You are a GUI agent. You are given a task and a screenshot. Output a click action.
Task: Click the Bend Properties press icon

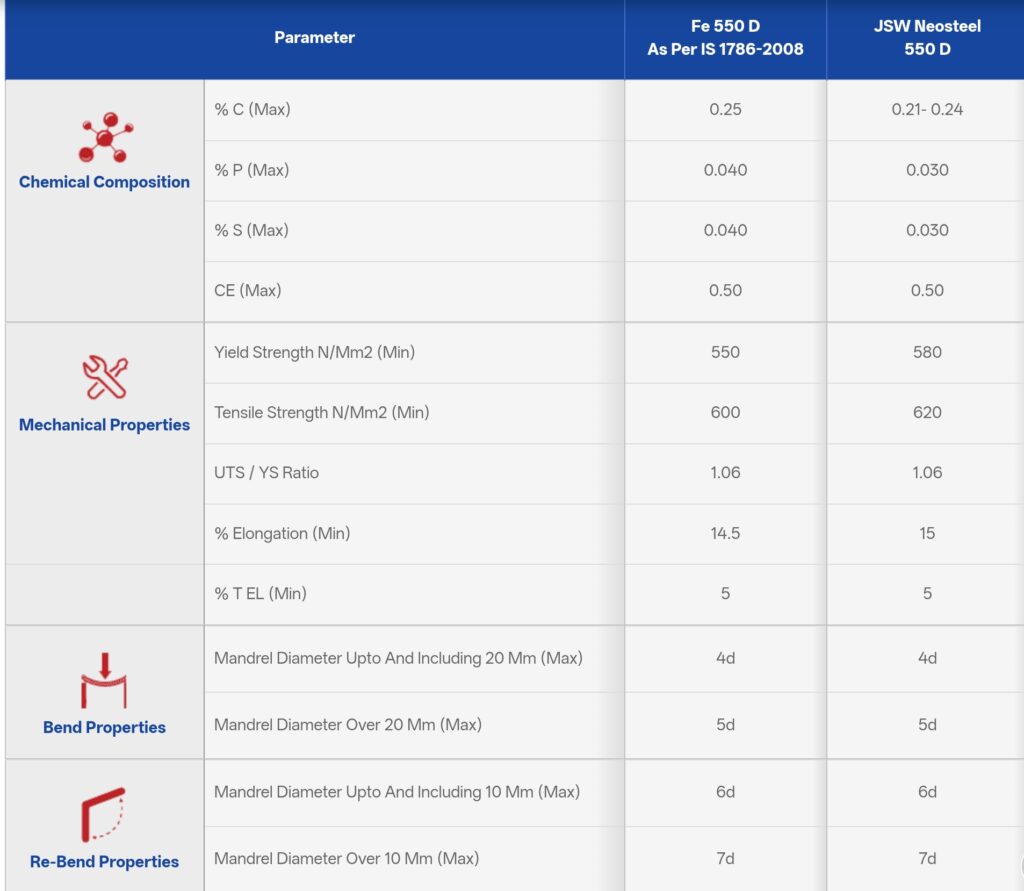[x=105, y=681]
